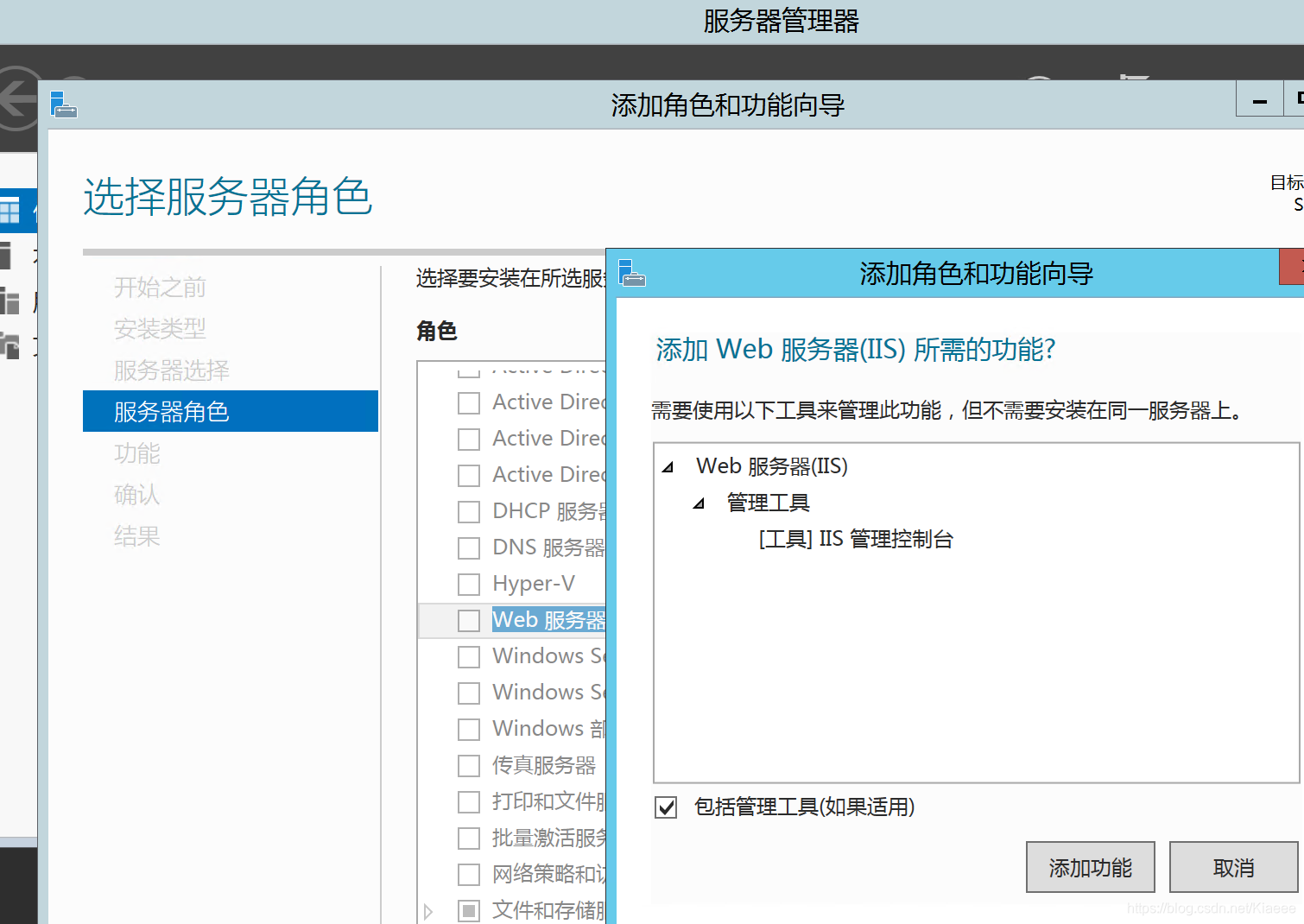Tick the Windows 部署 role checkbox

(469, 730)
